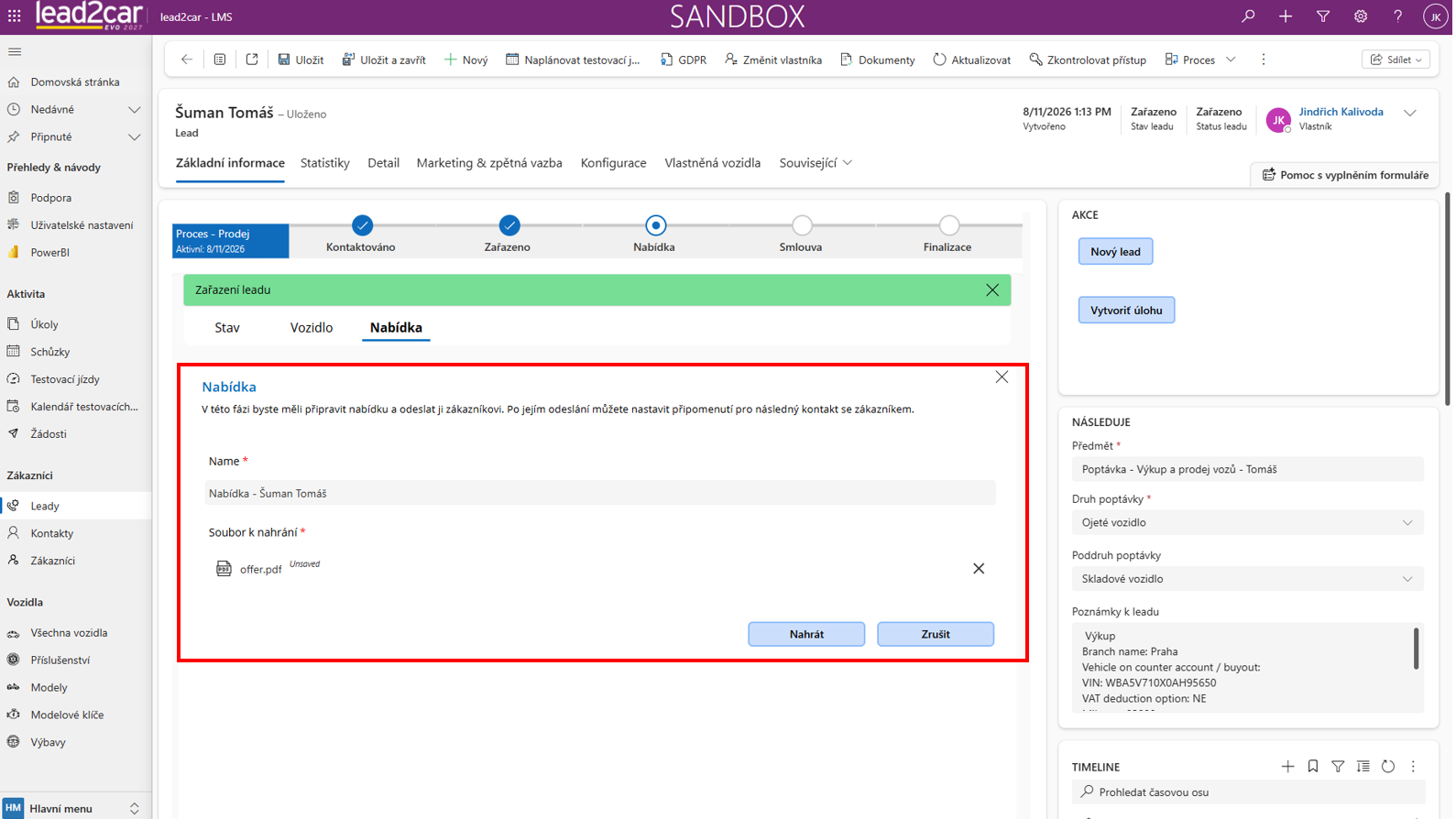The width and height of the screenshot is (1456, 819).
Task: Toggle the hamburger navigation menu
Action: (15, 52)
